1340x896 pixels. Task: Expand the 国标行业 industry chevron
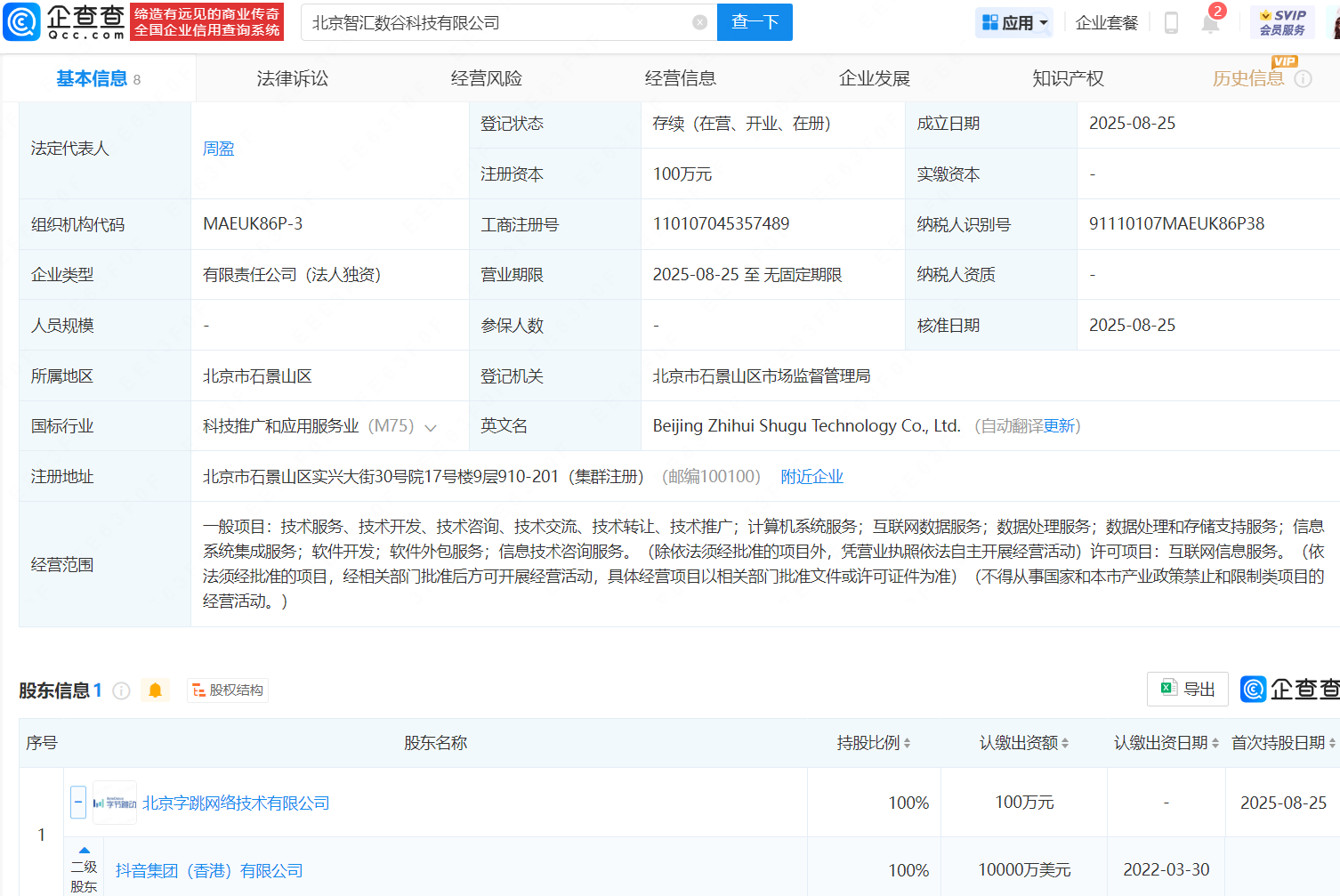431,427
